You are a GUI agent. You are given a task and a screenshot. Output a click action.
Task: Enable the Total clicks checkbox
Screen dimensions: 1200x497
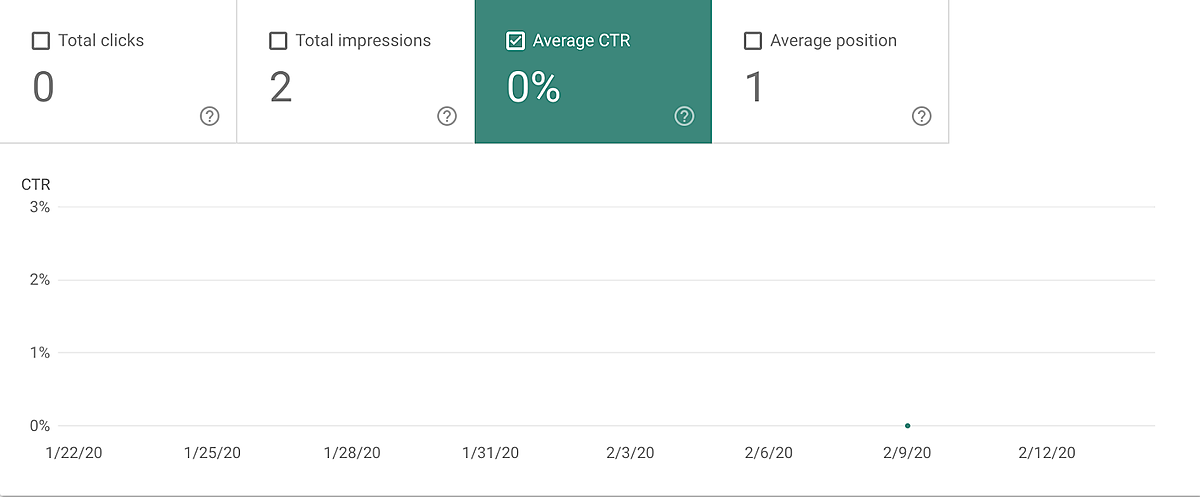tap(41, 41)
